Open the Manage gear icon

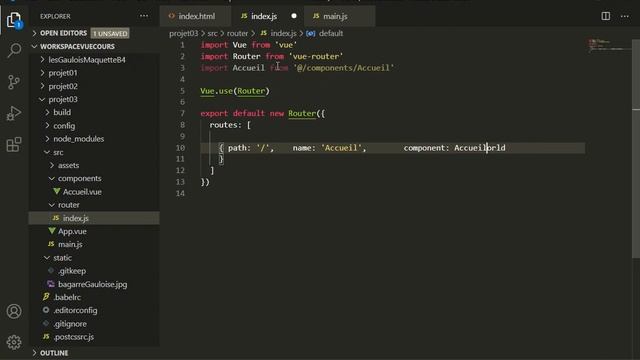tap(14, 342)
